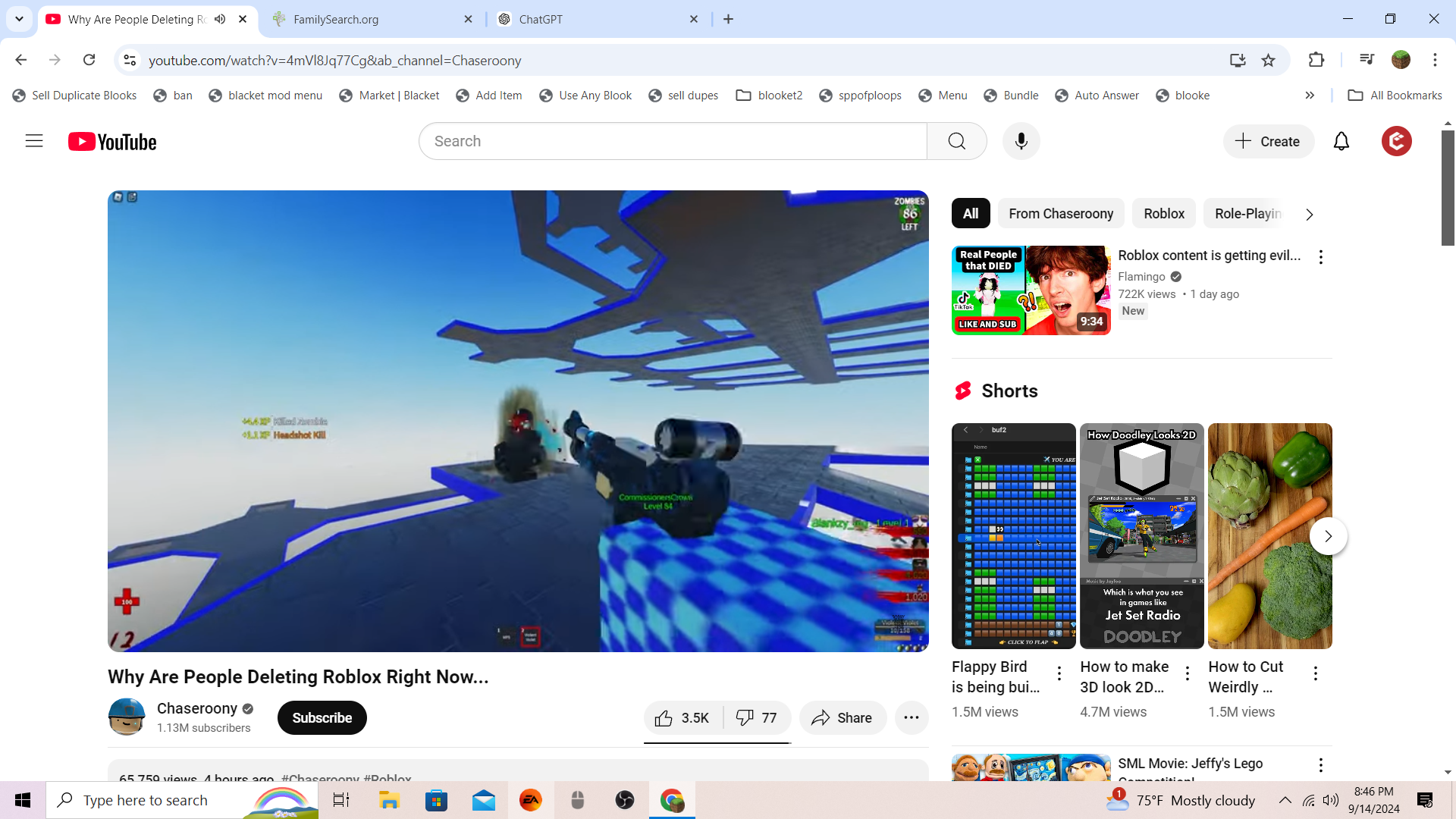
Task: Click the voice search microphone icon
Action: tap(1021, 141)
